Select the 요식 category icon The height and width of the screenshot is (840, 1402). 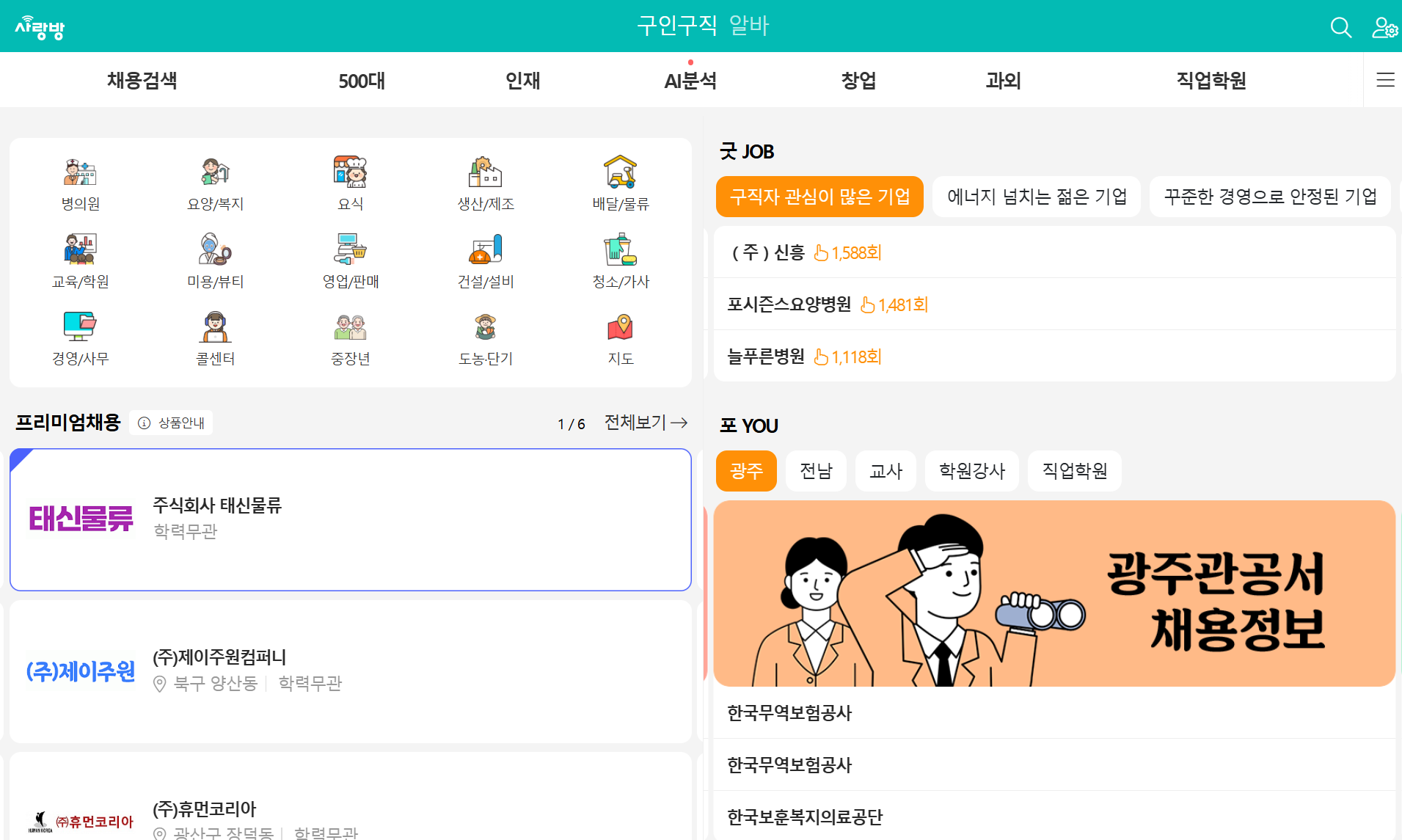pyautogui.click(x=350, y=172)
